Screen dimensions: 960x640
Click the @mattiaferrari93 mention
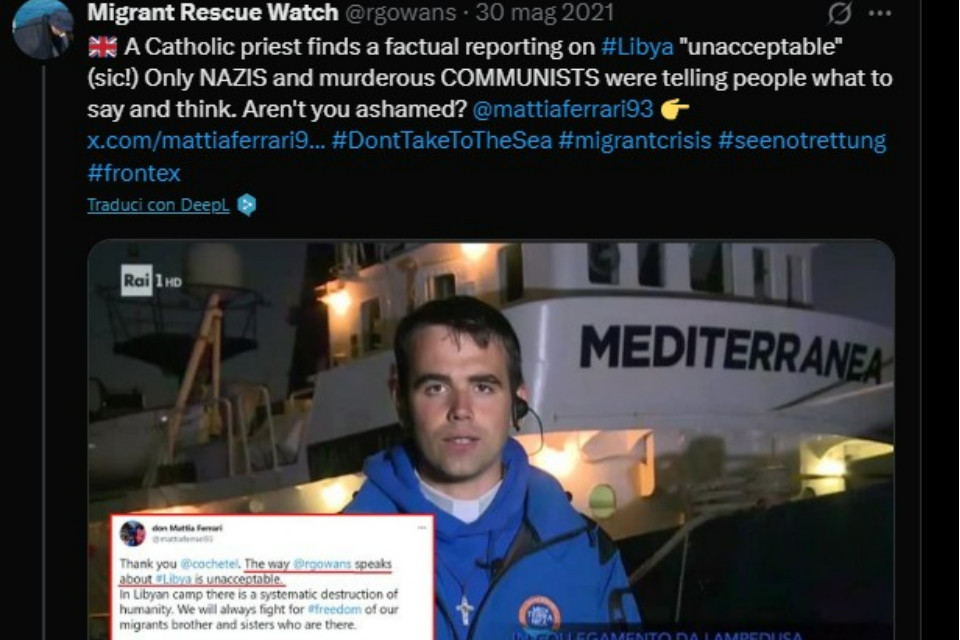[x=563, y=110]
